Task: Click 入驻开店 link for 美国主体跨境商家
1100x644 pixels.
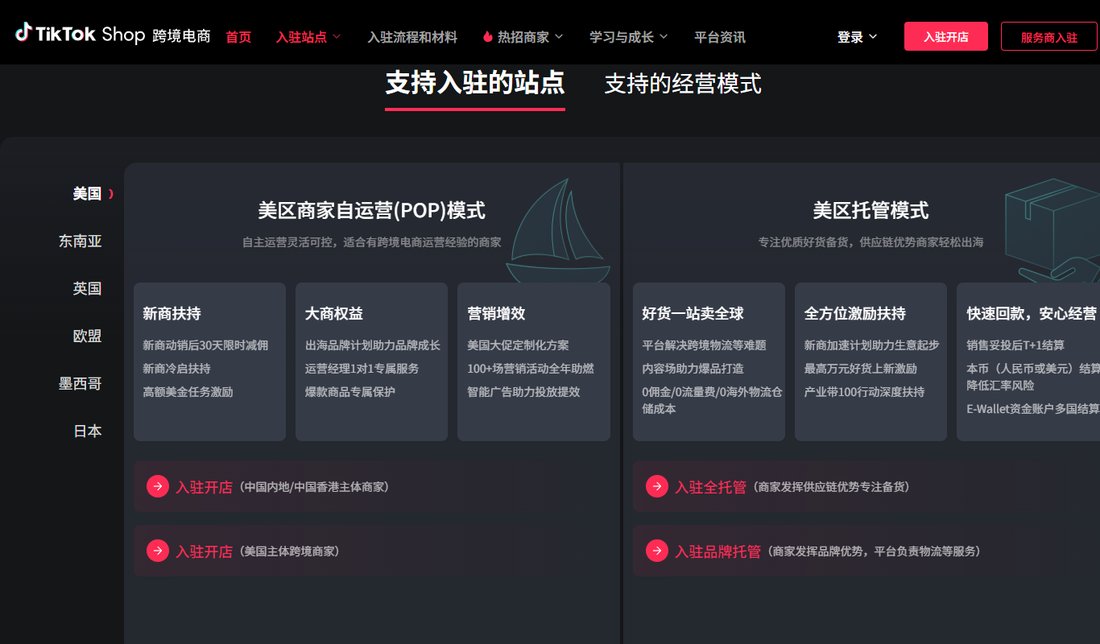Action: (203, 551)
